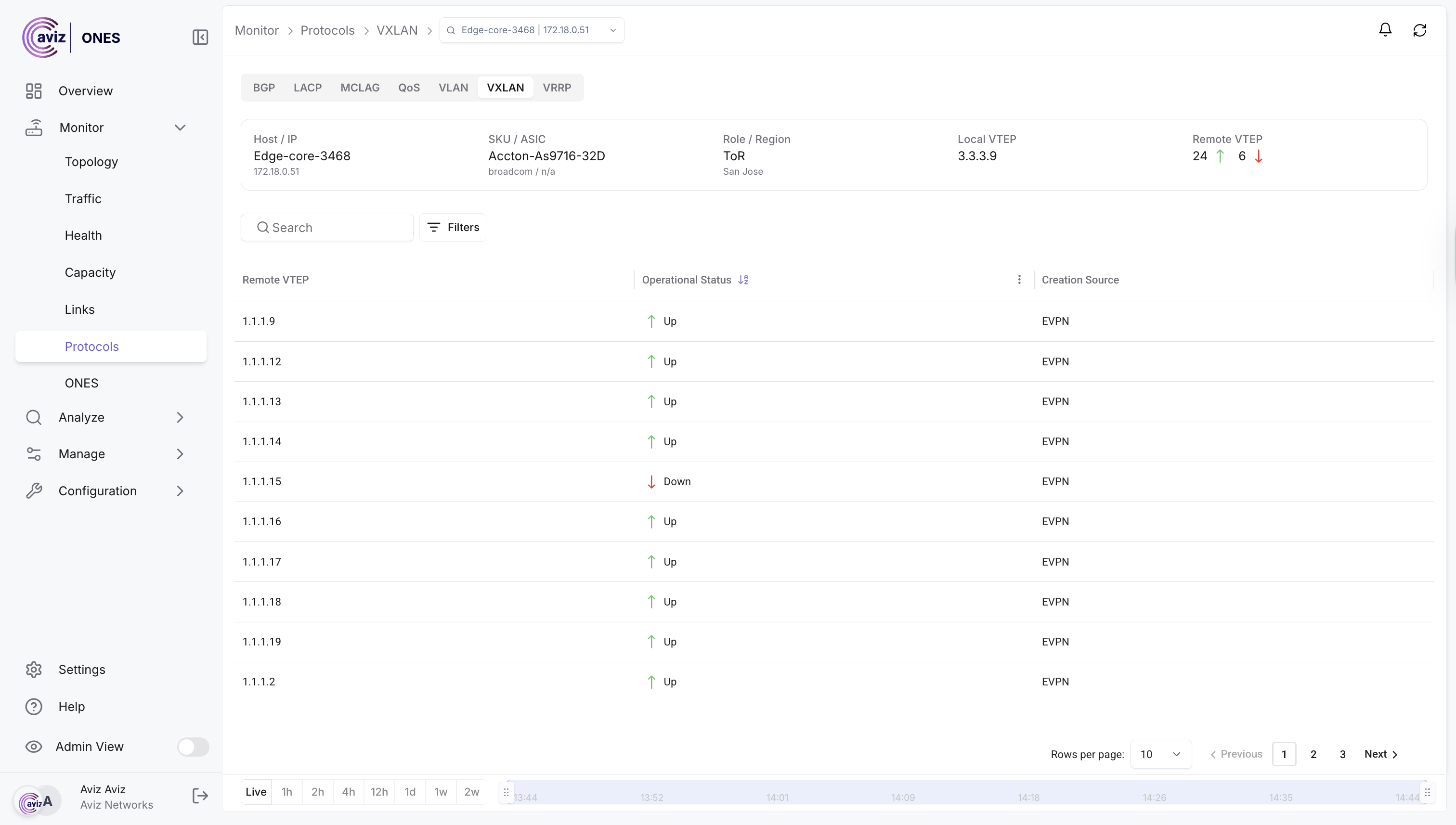The height and width of the screenshot is (825, 1456).
Task: Click the Search input field
Action: tap(327, 227)
